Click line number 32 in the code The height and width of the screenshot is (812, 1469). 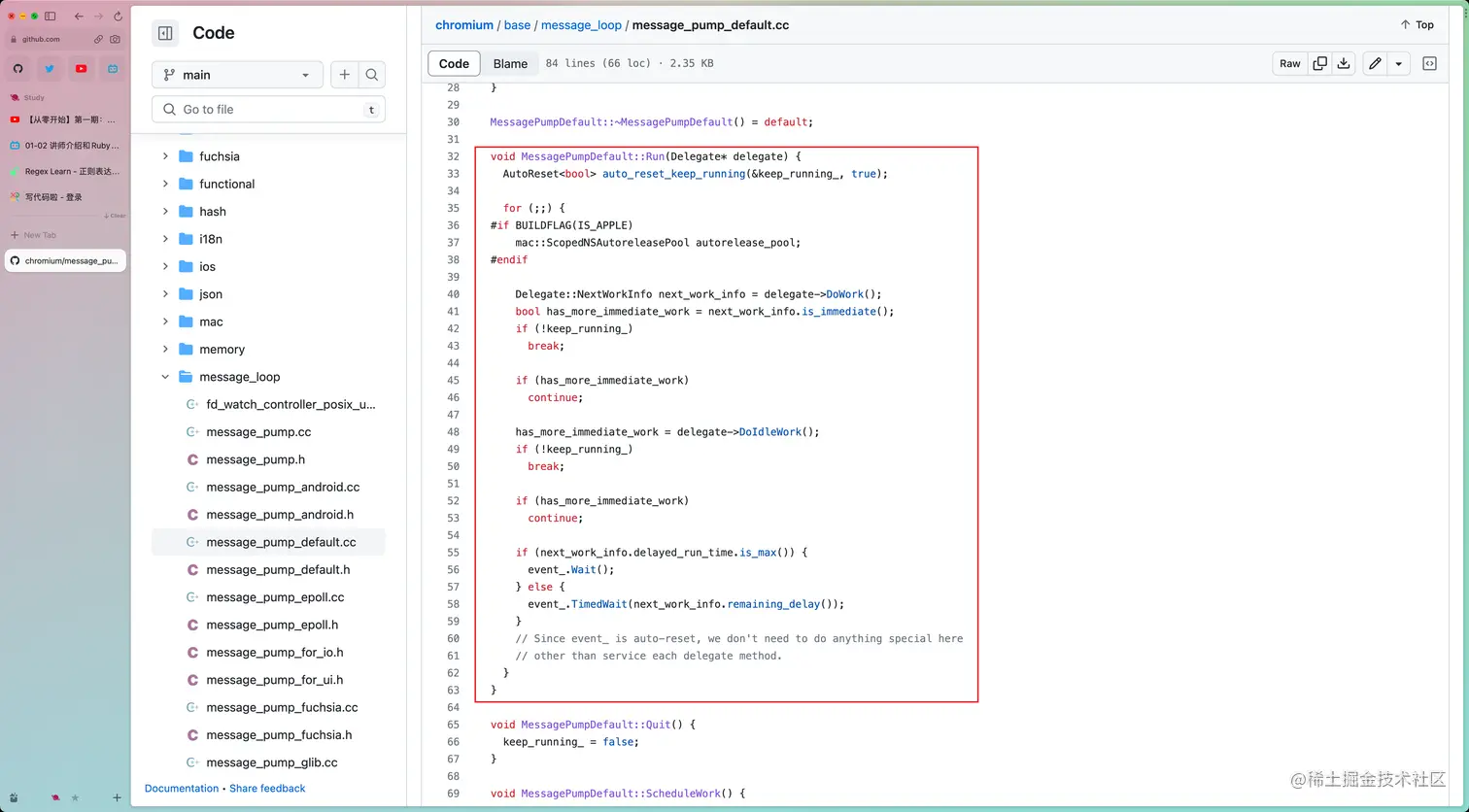pos(453,156)
